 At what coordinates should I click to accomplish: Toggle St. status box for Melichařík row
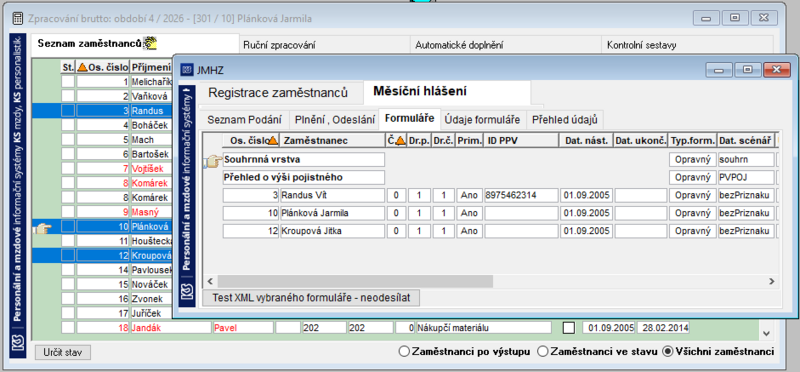68,82
